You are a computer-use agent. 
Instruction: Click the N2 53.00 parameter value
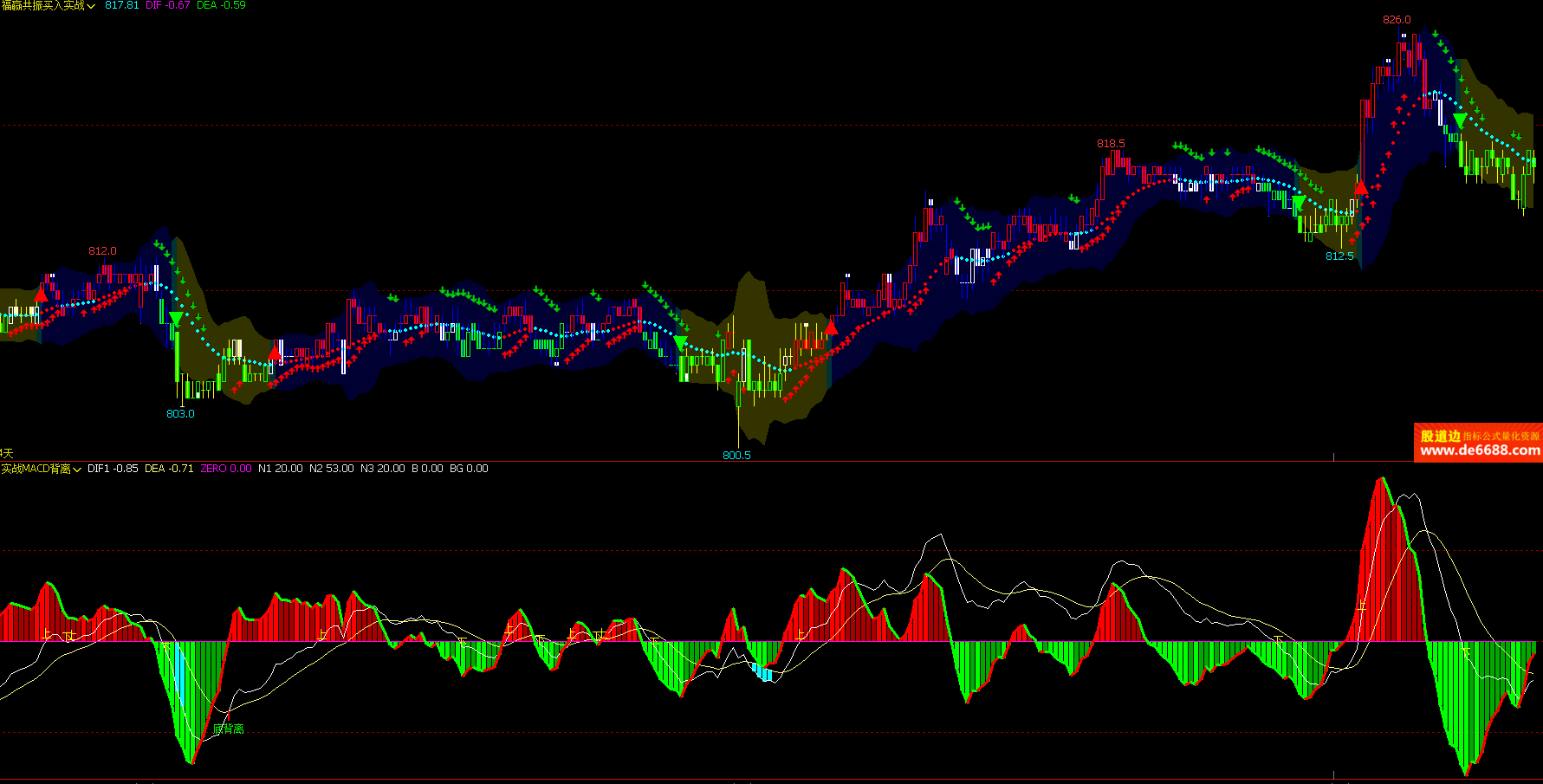(x=331, y=469)
